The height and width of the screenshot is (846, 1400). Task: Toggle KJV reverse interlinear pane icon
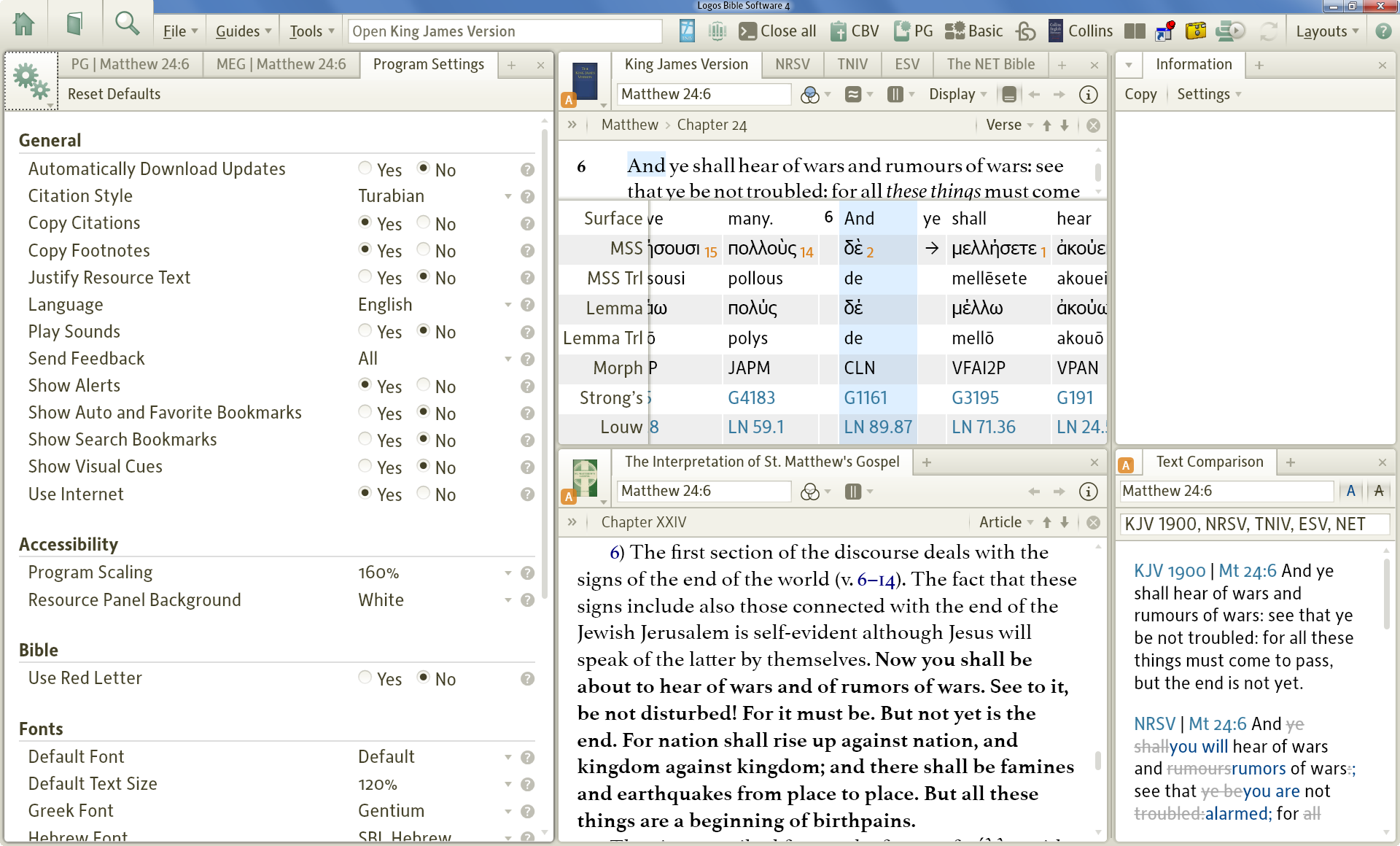(1009, 95)
